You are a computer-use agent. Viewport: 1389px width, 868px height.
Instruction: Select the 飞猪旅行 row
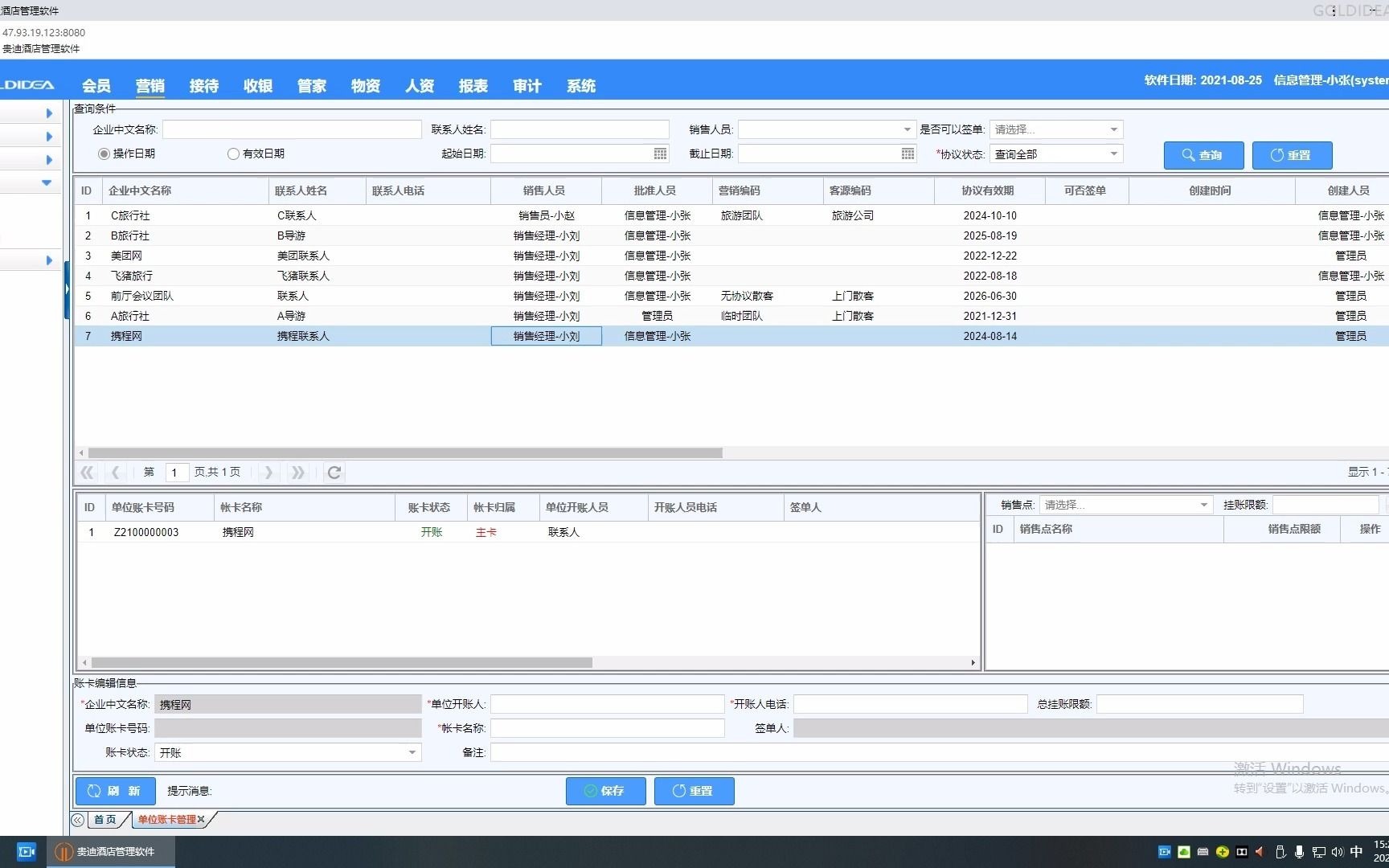click(731, 276)
